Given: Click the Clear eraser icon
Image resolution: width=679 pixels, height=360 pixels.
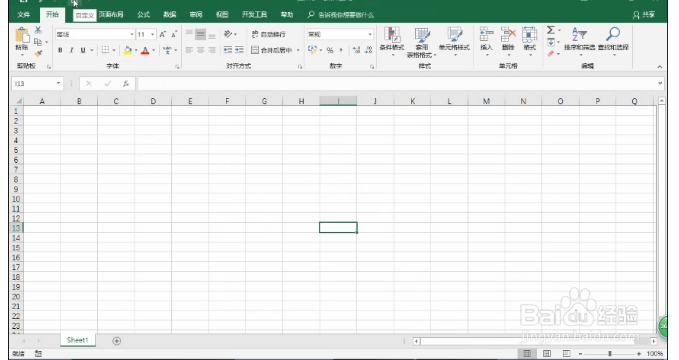Looking at the screenshot, I should coord(550,53).
